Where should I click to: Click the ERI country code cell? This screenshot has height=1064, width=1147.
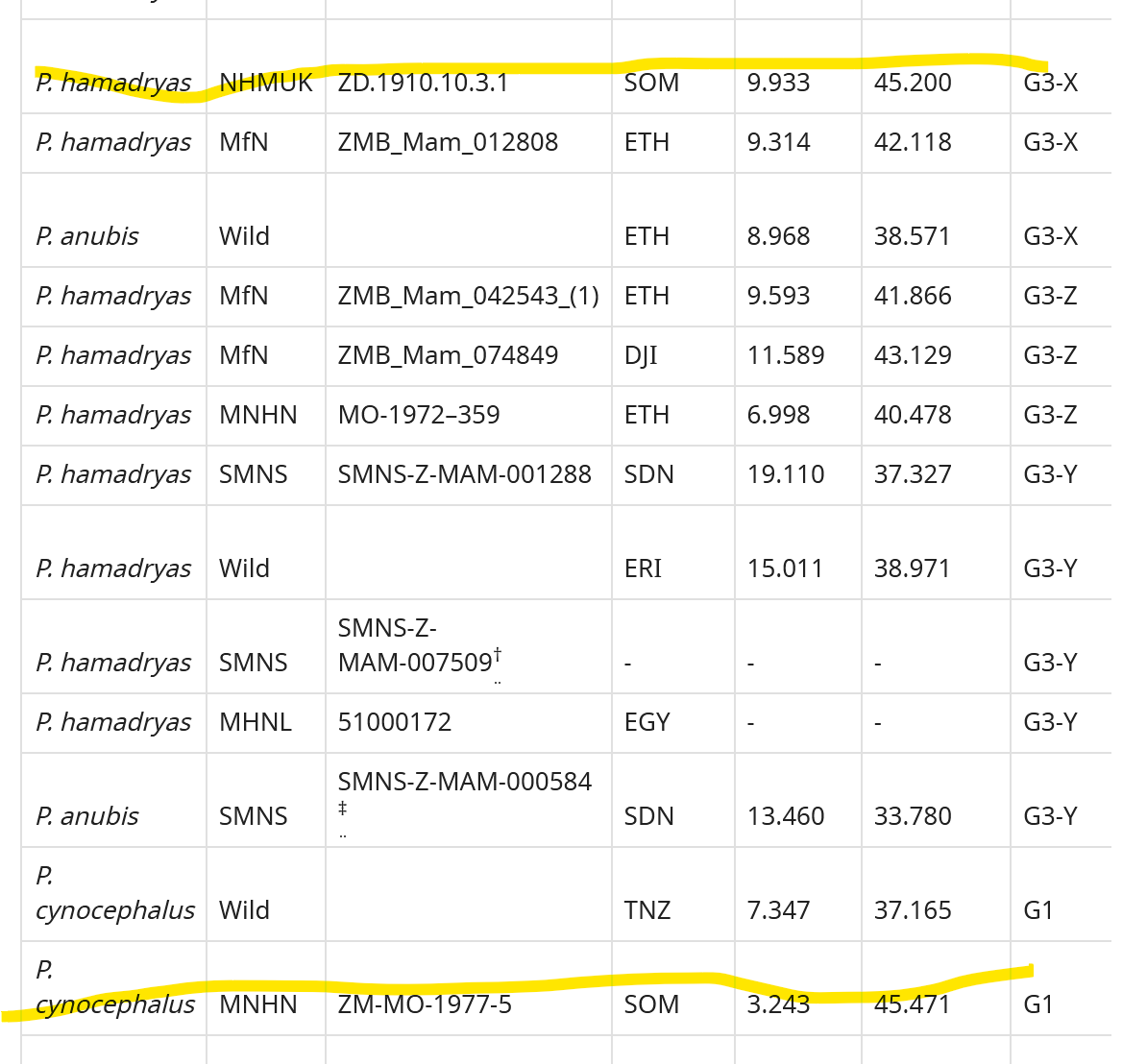point(643,569)
